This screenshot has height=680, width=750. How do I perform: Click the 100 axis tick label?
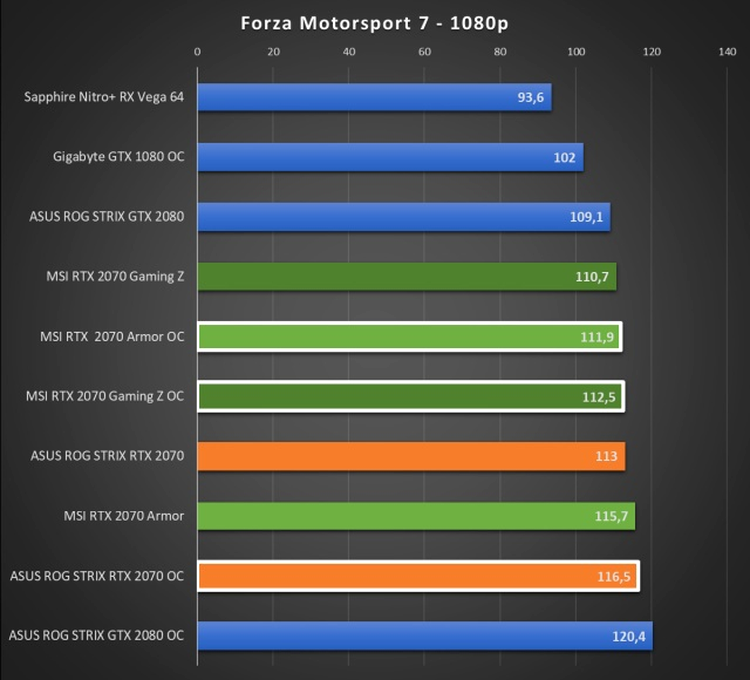576,52
